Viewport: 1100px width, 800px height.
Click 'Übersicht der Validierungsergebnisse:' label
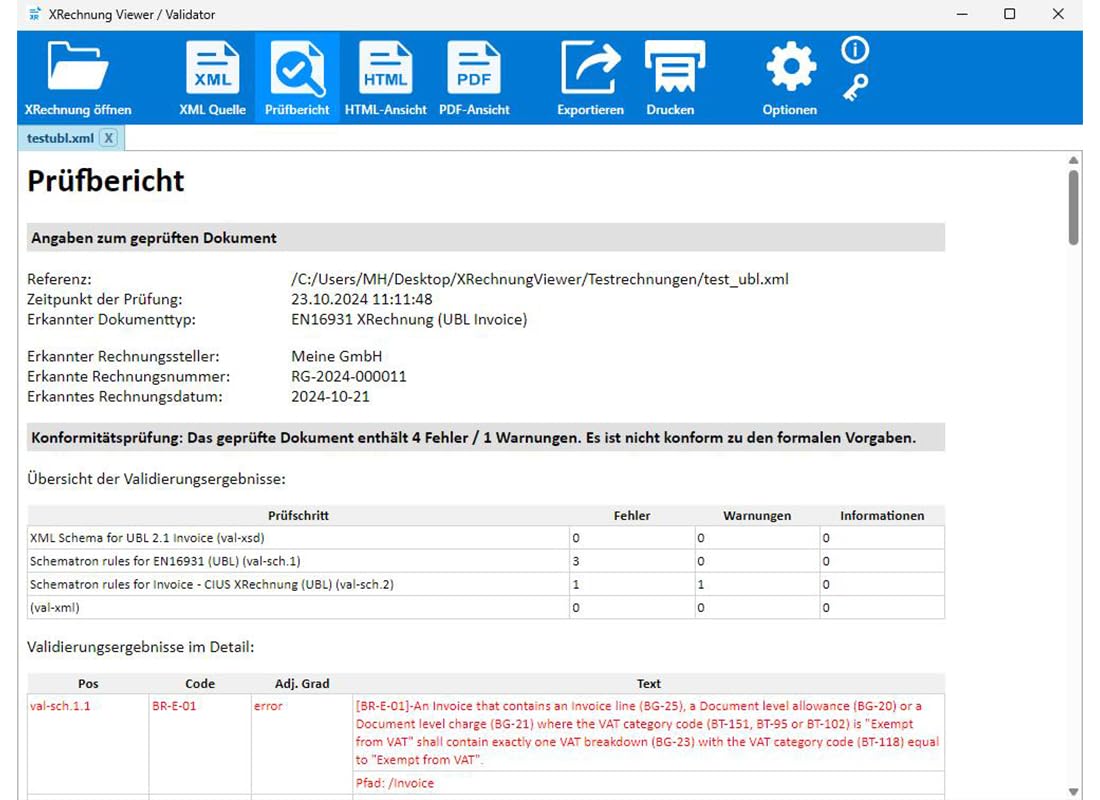[x=156, y=479]
